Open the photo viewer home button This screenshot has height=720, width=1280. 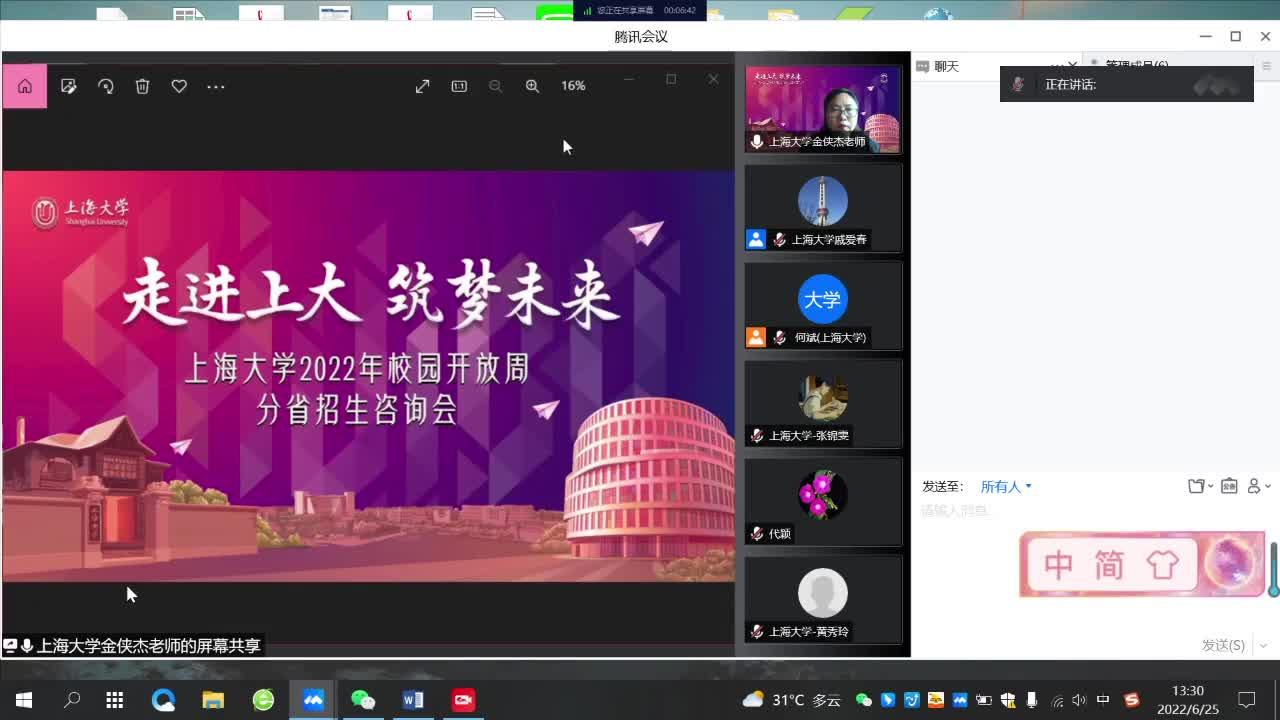(x=25, y=87)
